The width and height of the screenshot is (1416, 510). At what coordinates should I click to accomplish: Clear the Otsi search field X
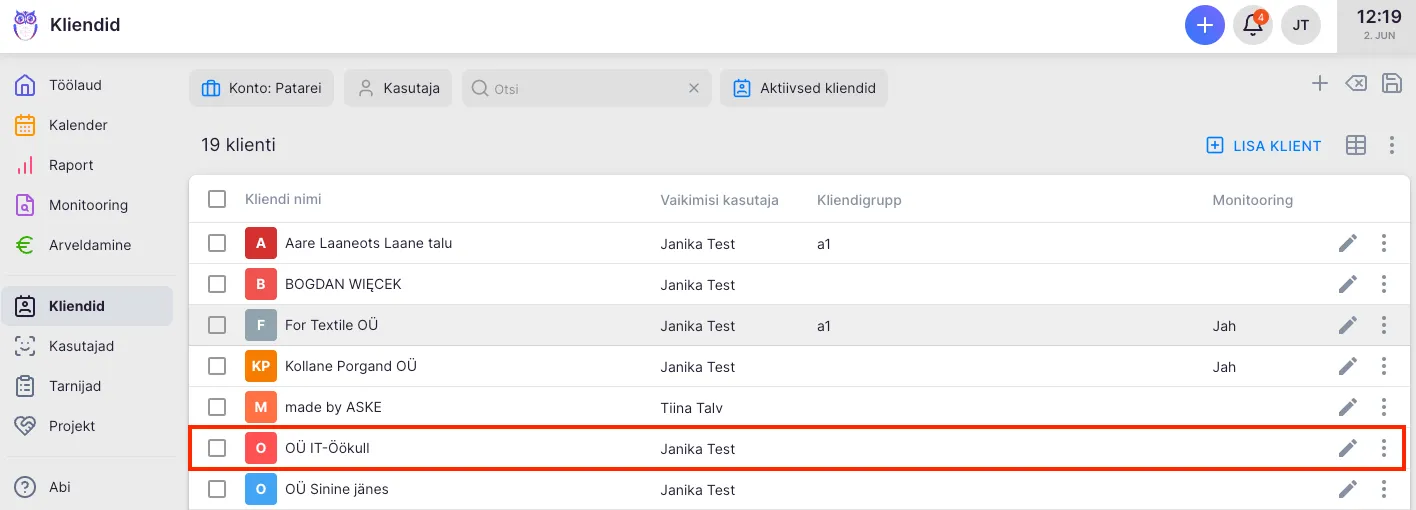point(693,88)
